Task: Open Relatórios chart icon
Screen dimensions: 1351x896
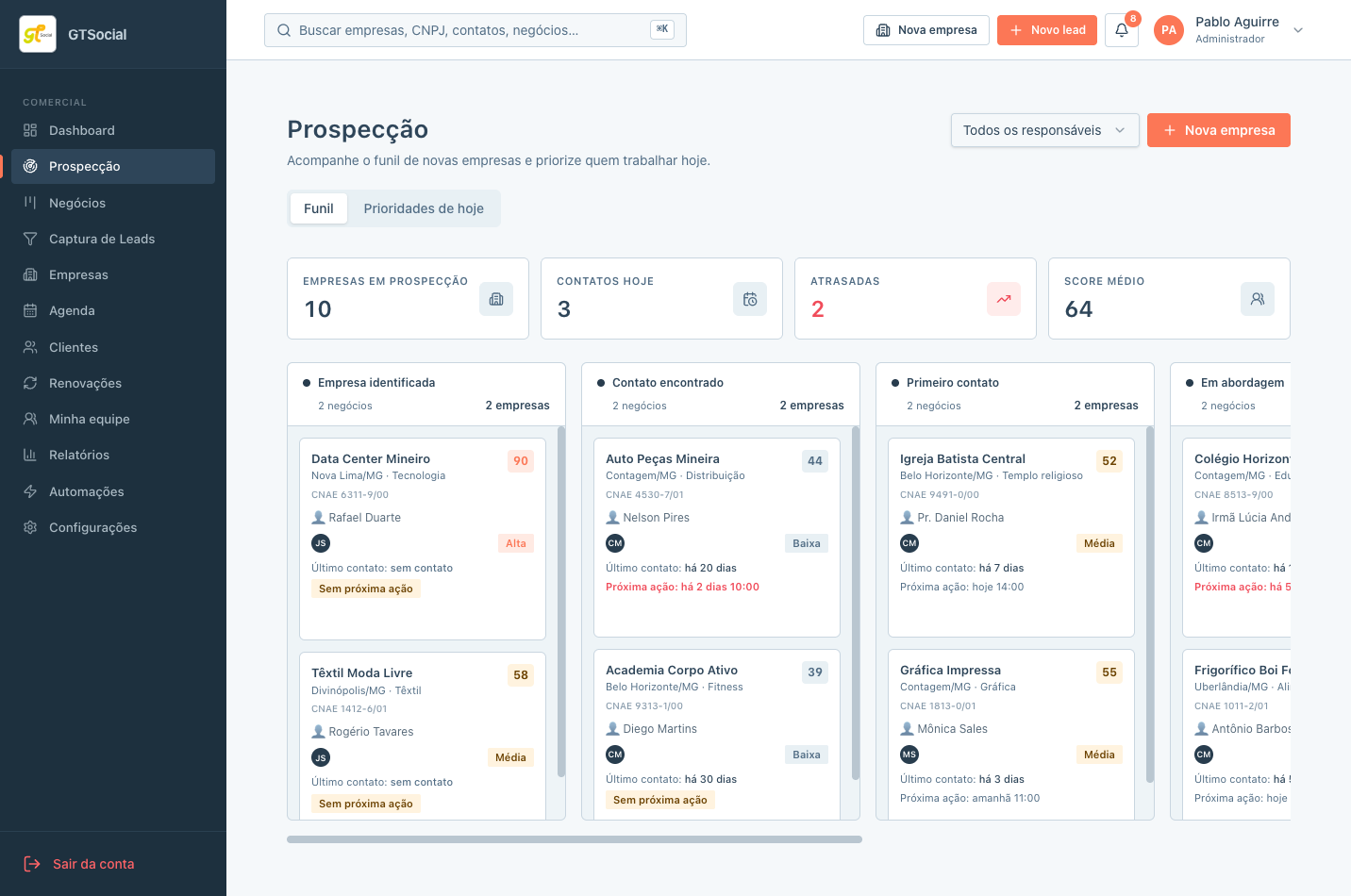Action: (x=30, y=455)
